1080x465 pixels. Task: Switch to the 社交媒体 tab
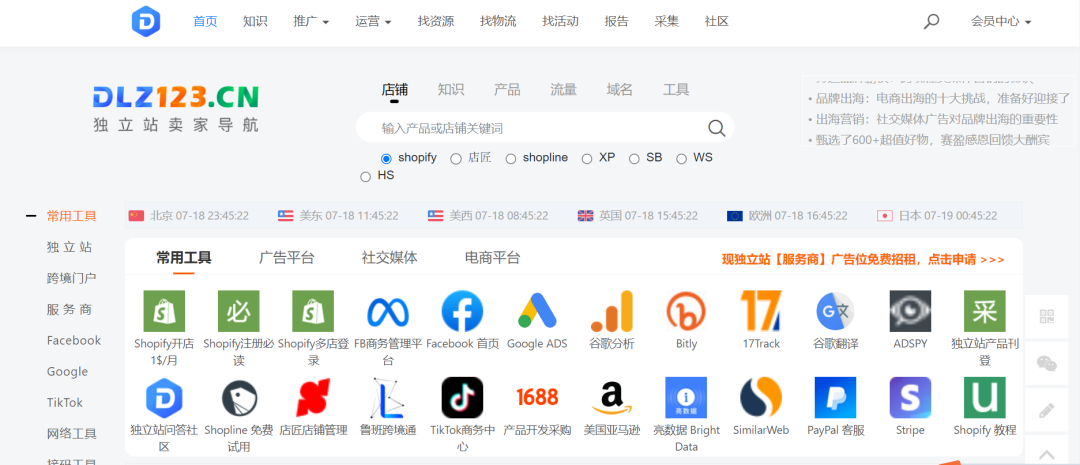click(x=390, y=258)
